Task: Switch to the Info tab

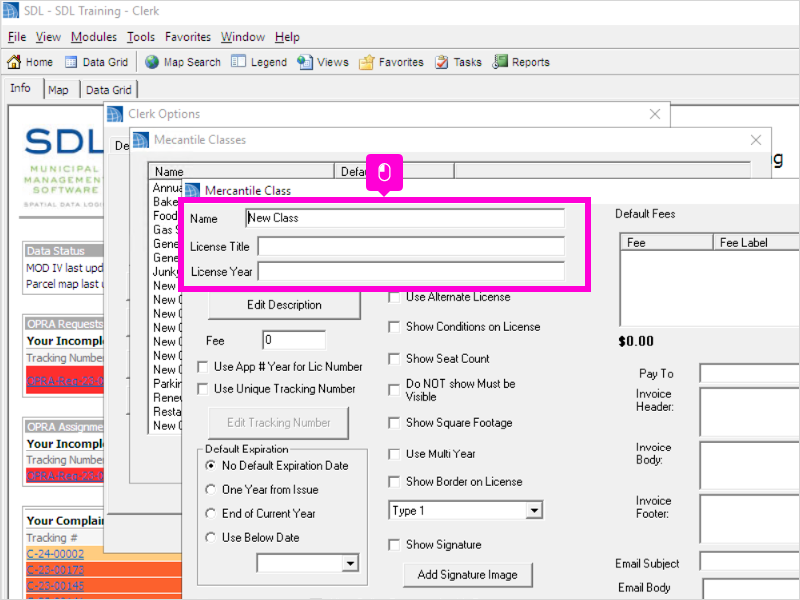Action: 22,88
